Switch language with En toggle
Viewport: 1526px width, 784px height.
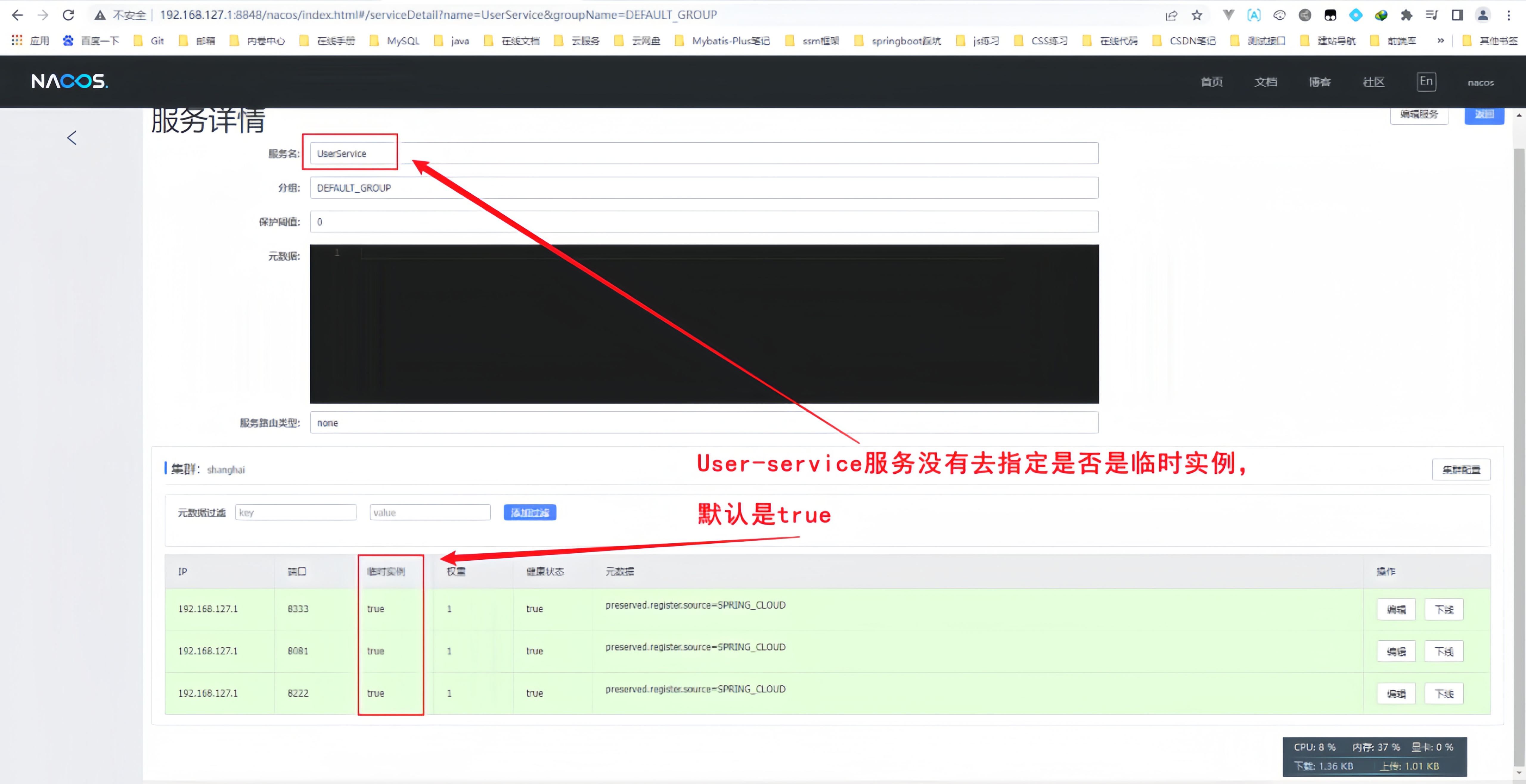coord(1426,81)
